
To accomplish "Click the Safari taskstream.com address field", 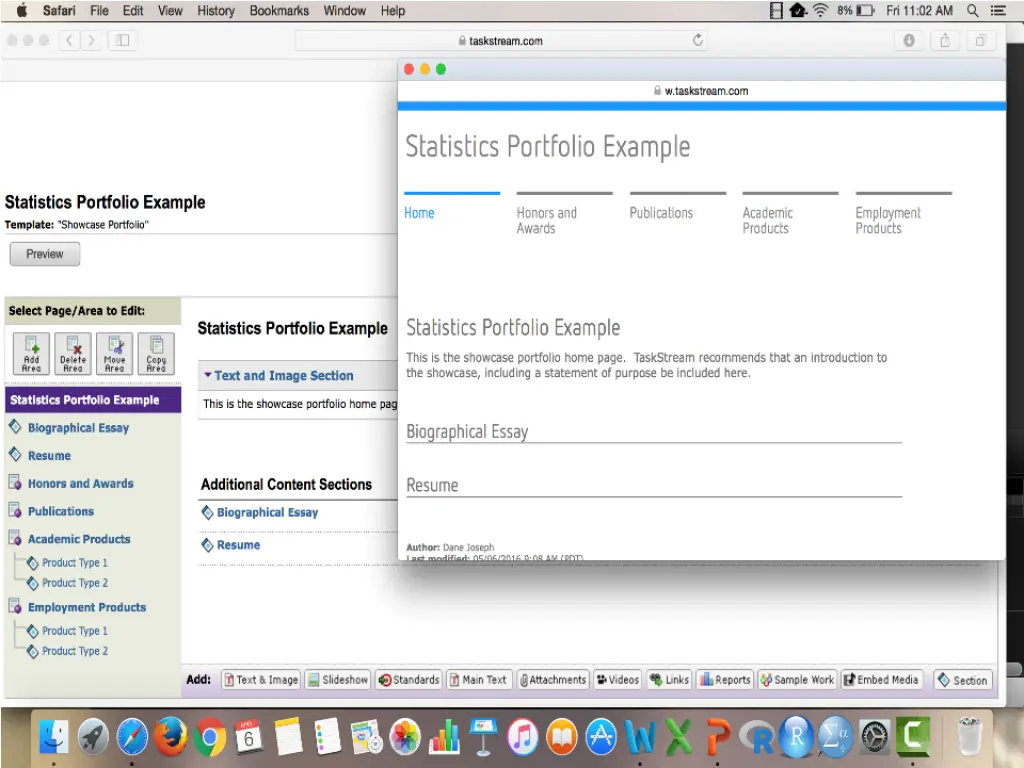I will point(500,40).
